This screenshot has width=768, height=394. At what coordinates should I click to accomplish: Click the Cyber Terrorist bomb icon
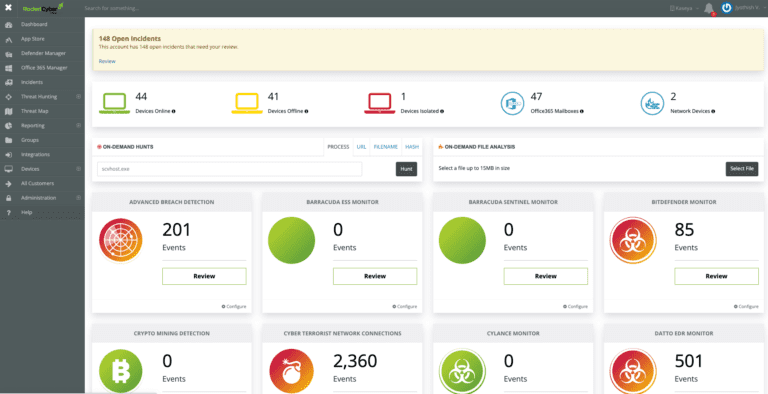(x=291, y=371)
